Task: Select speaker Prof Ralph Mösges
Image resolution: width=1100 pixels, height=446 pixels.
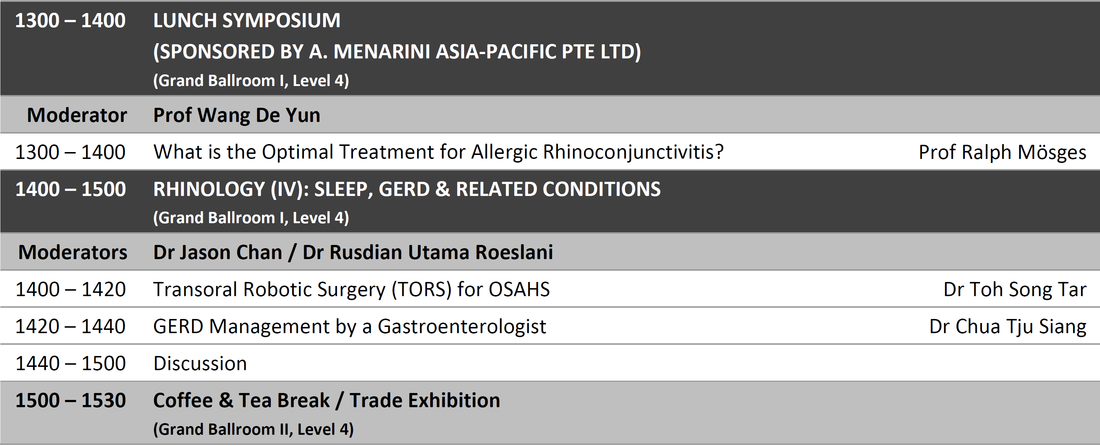Action: [x=1002, y=151]
